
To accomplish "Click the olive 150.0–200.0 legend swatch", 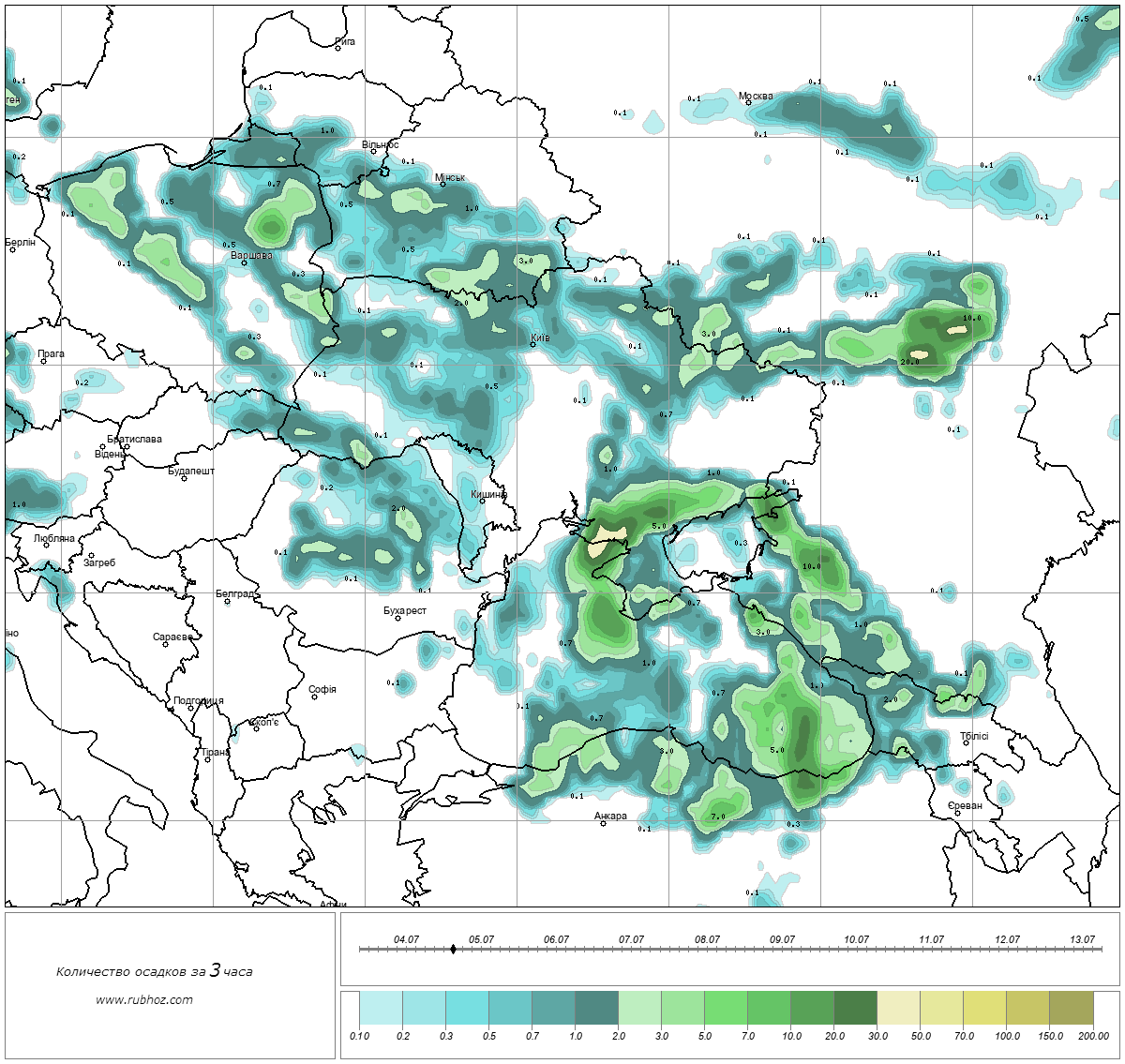I will point(1071,1010).
